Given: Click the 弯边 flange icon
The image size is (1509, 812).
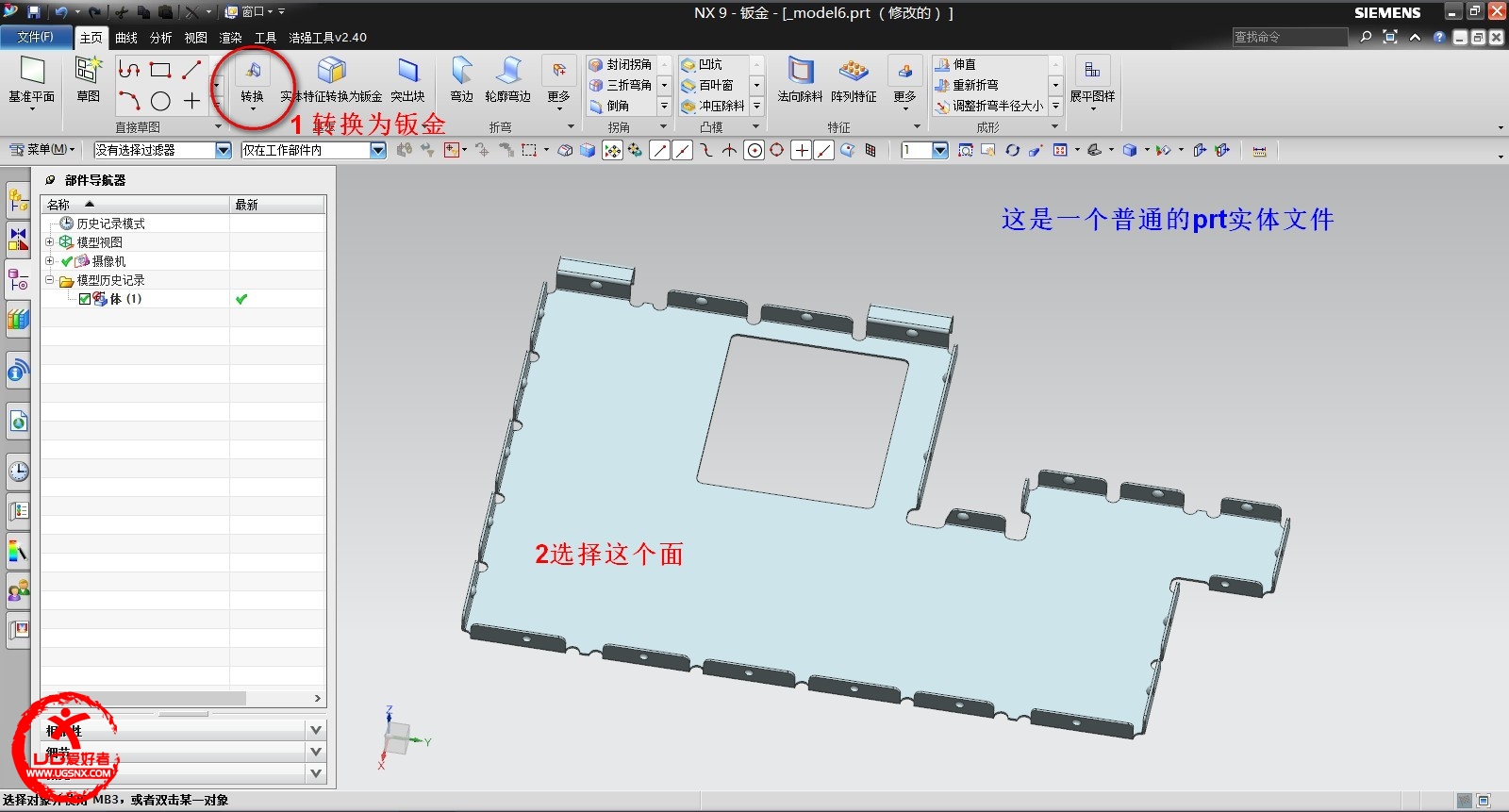Looking at the screenshot, I should coord(461,71).
